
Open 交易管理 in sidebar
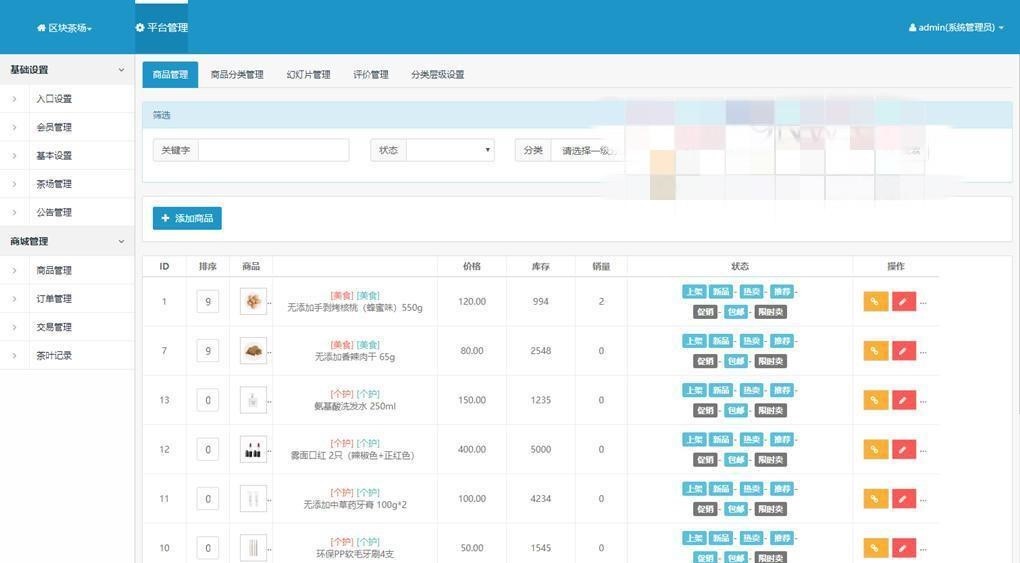click(x=54, y=327)
